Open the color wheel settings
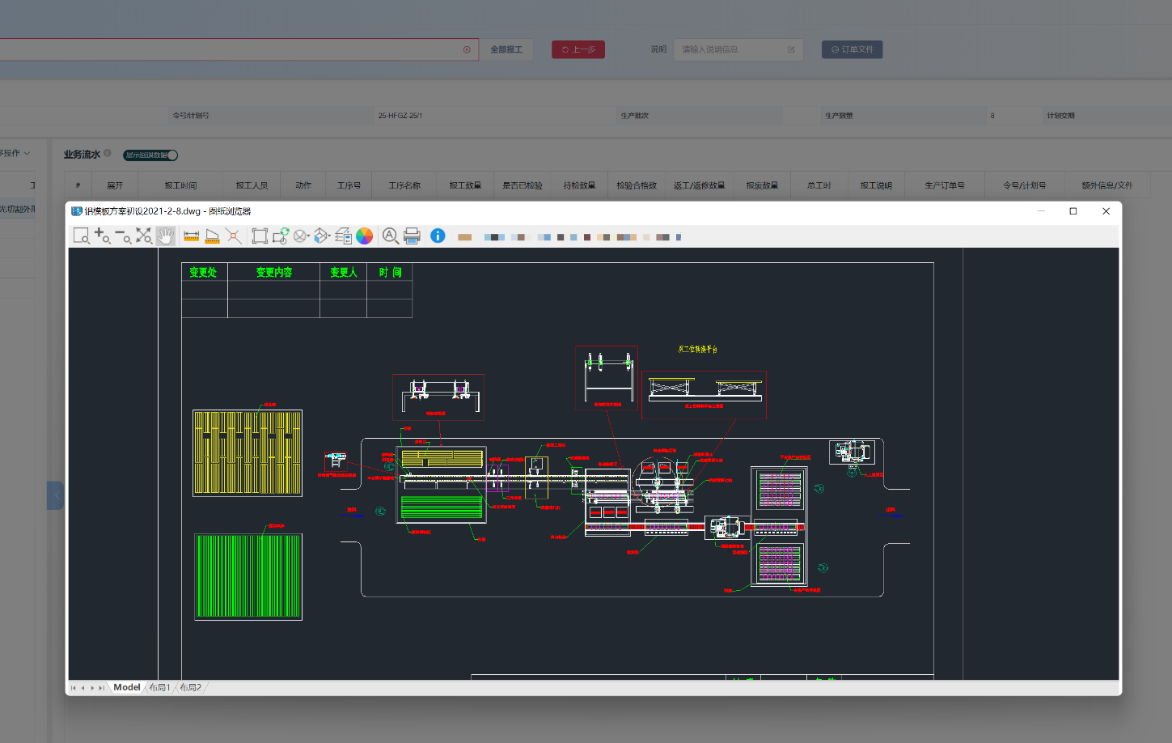The width and height of the screenshot is (1172, 743). click(365, 236)
